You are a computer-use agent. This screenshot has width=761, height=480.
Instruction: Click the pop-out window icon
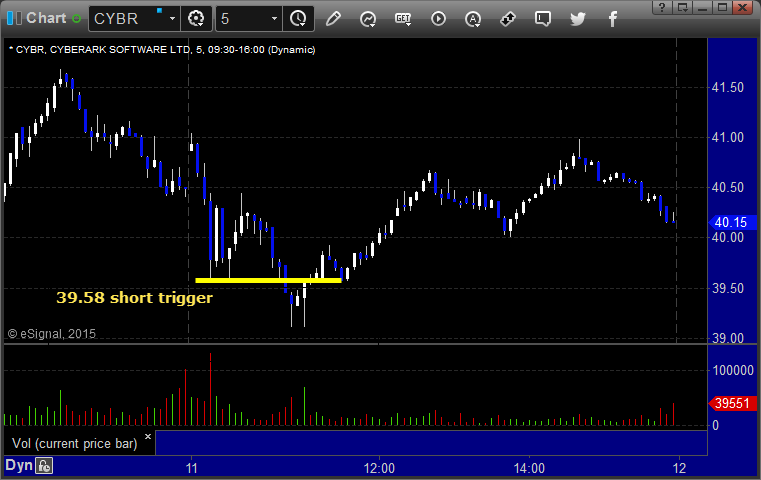[682, 7]
